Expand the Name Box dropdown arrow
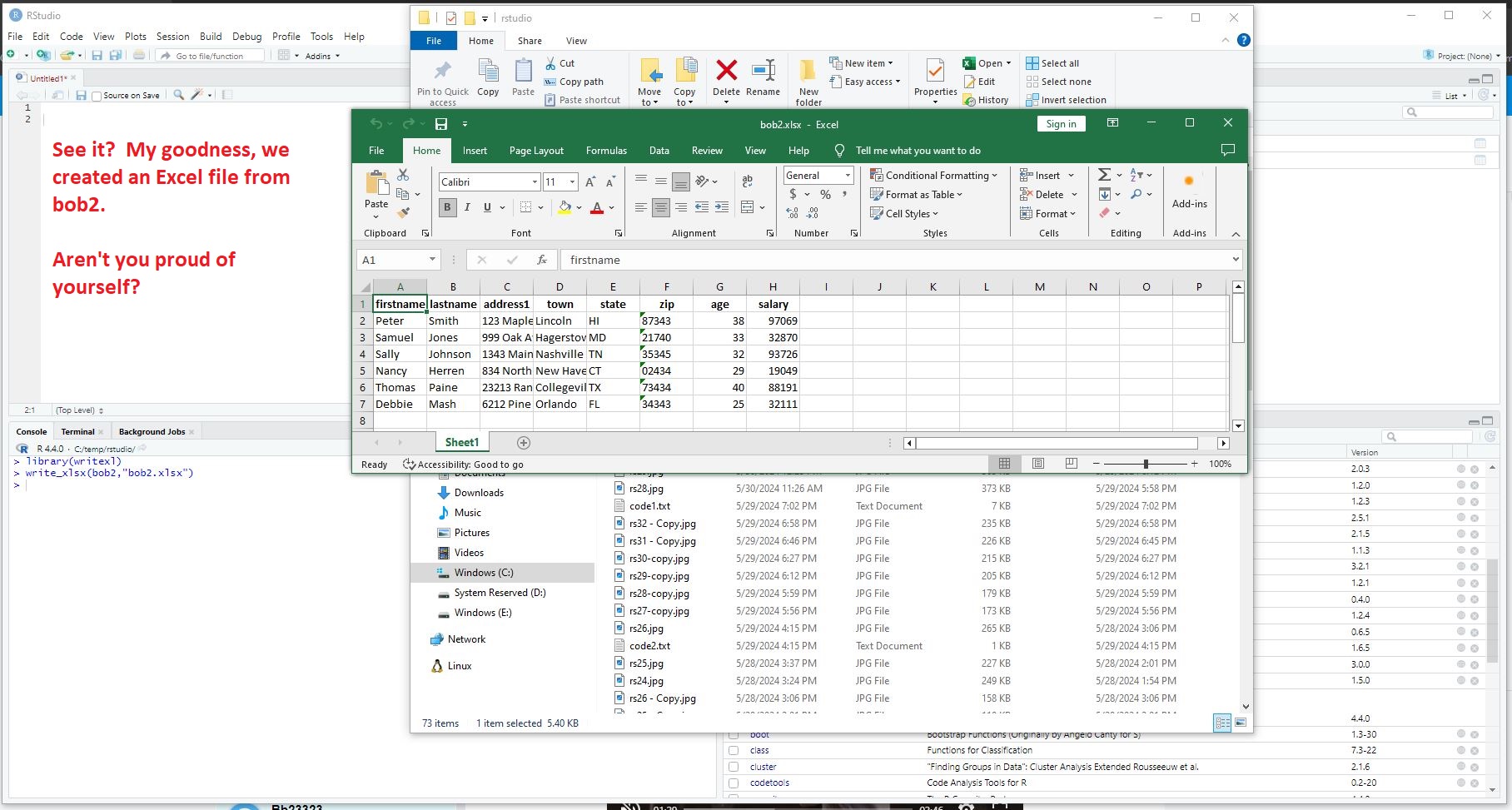The image size is (1512, 810). pos(432,260)
